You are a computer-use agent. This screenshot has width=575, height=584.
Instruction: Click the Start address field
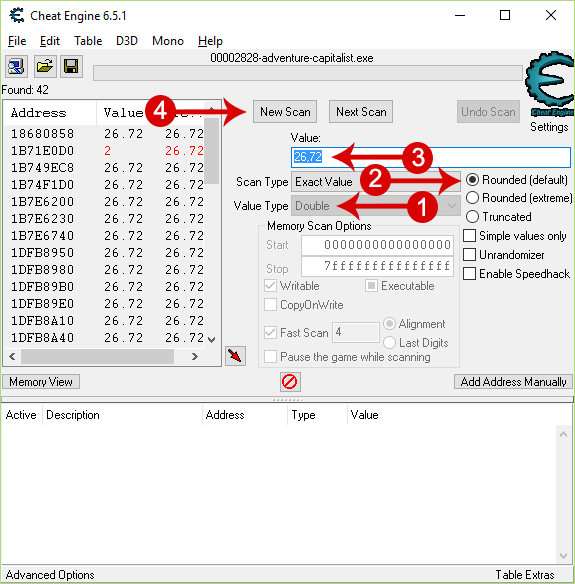pyautogui.click(x=378, y=245)
